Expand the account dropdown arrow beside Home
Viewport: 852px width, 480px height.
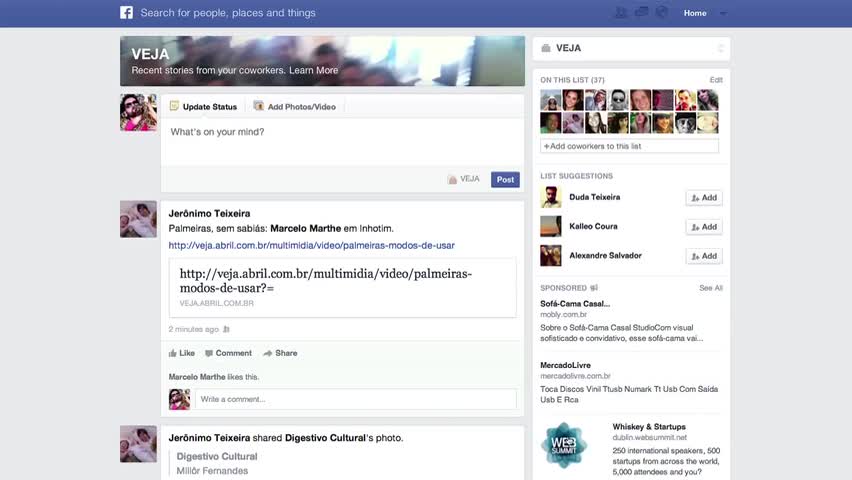(723, 13)
